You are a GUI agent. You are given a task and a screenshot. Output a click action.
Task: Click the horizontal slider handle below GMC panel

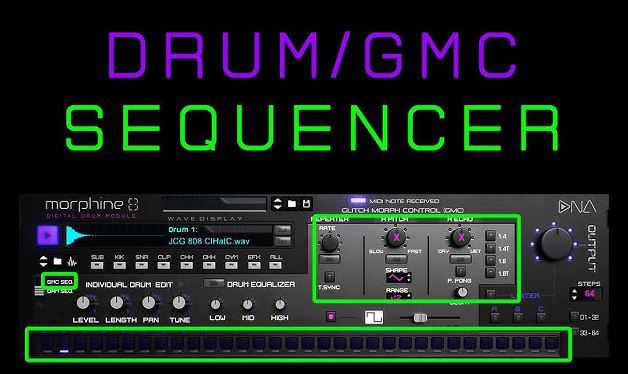tap(420, 318)
